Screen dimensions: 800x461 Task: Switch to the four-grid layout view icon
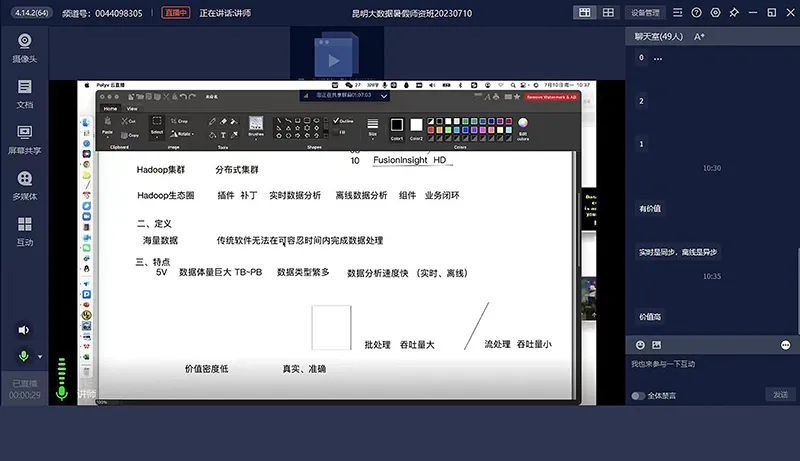coord(608,13)
